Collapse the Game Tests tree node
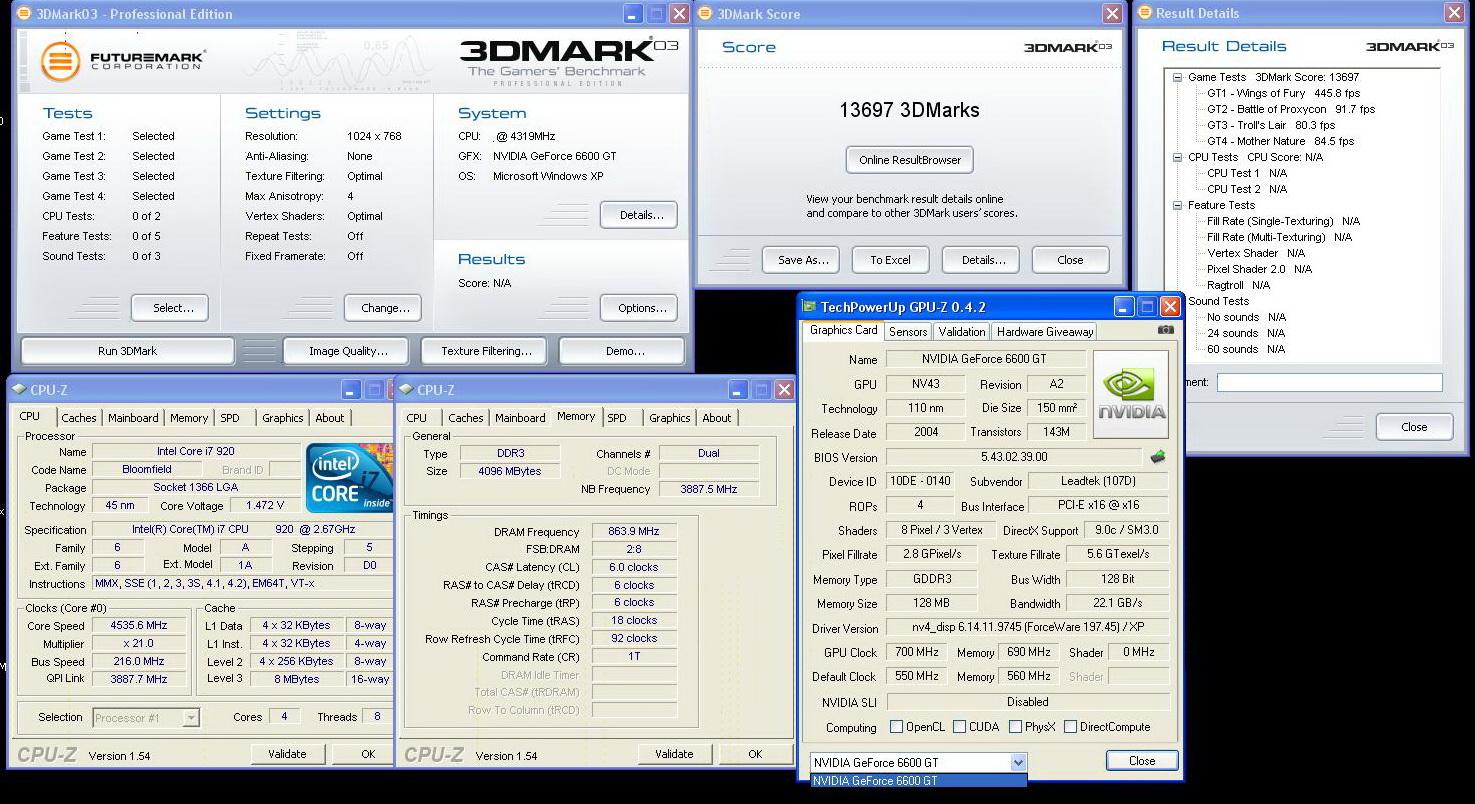This screenshot has height=804, width=1475. [1178, 77]
